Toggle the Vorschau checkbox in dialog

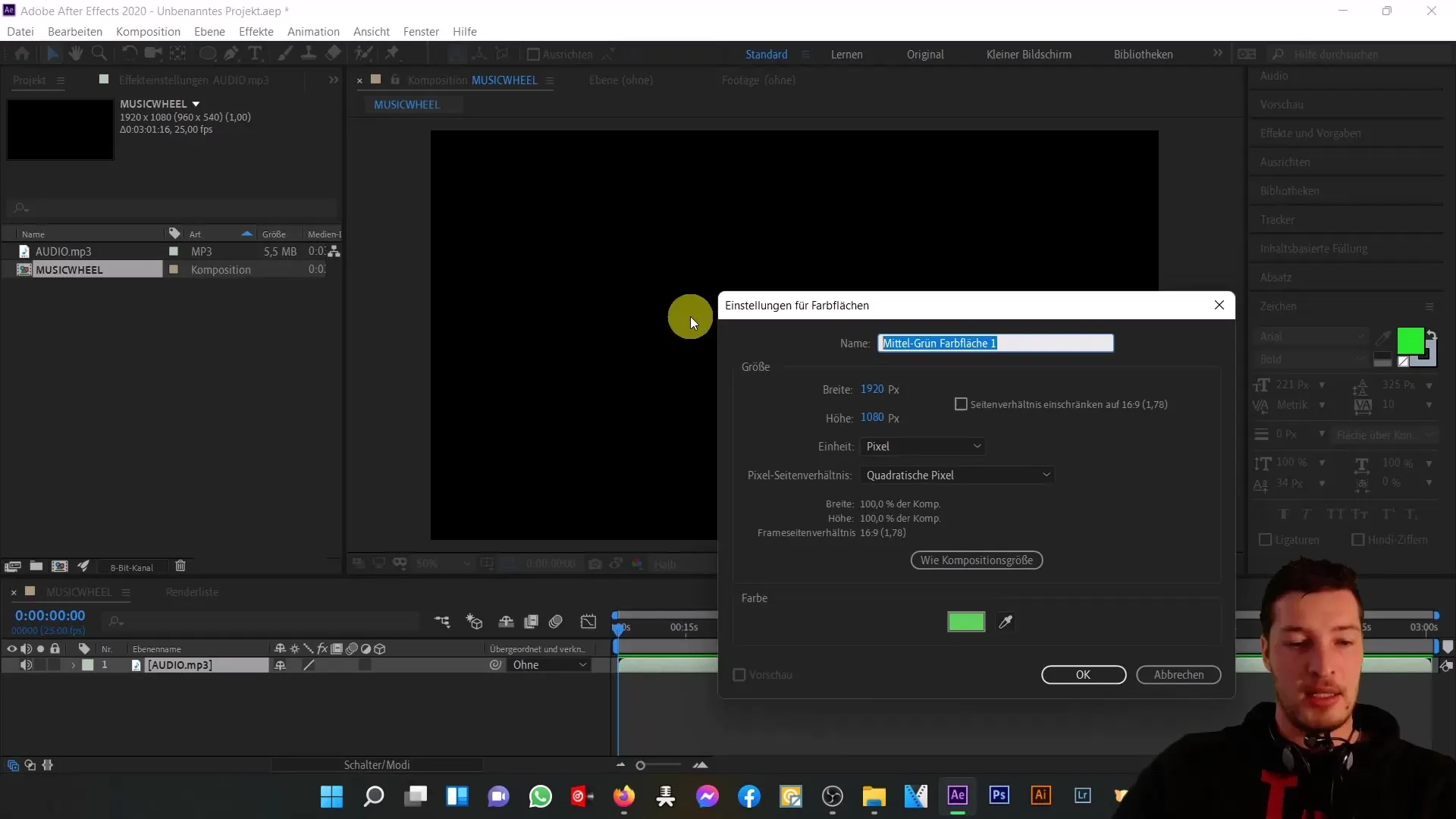pos(739,675)
